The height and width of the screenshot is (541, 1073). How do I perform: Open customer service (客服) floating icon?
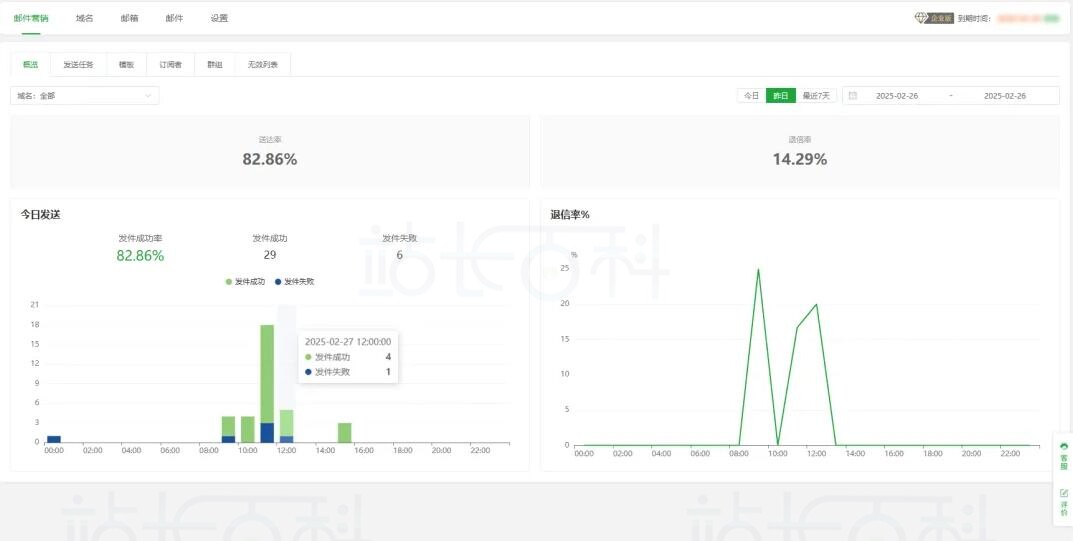(x=1063, y=447)
